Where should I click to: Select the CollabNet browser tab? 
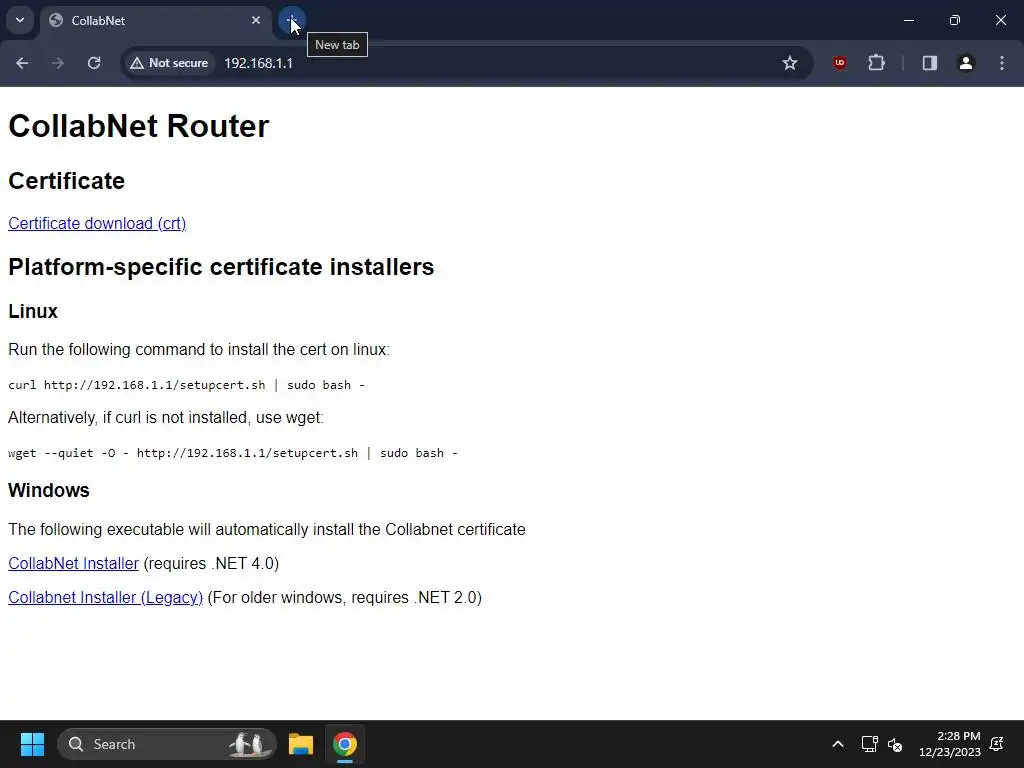157,20
